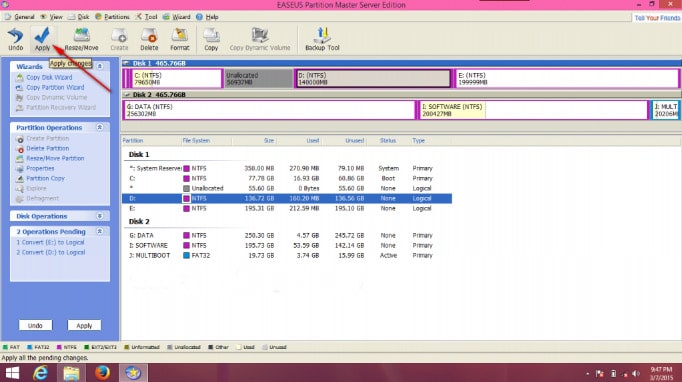Select J: MULTIBOOT block in disk map

665,110
